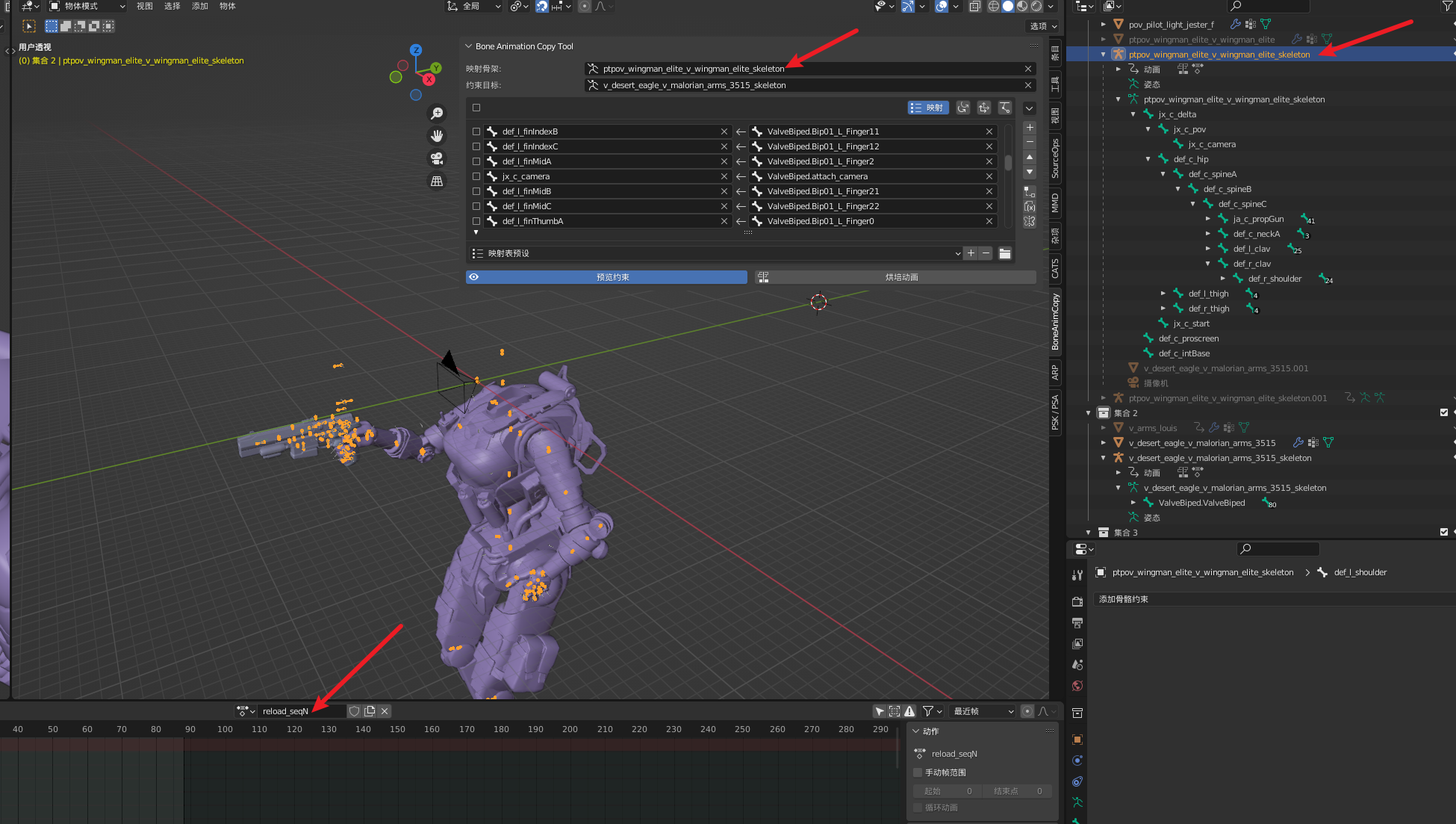Open mapping preset folder icon
The height and width of the screenshot is (824, 1456).
coord(1005,253)
